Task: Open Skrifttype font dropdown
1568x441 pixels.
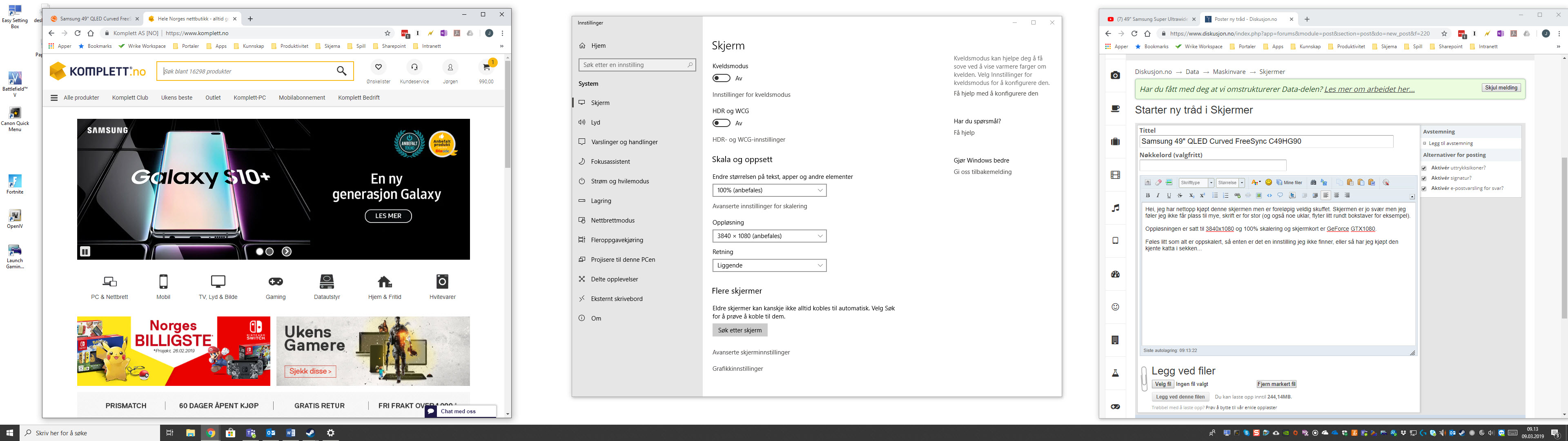Action: point(1197,183)
